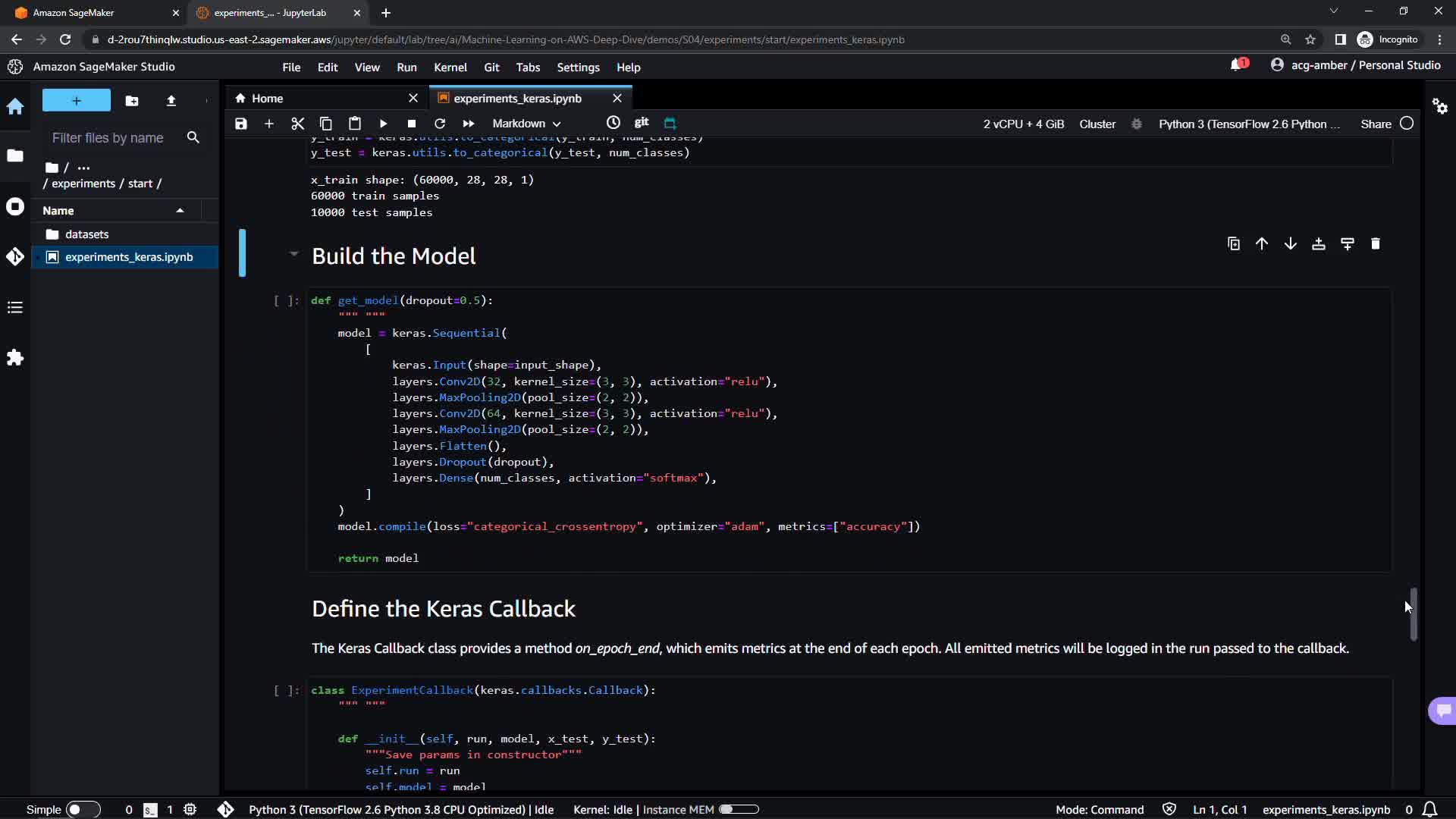Save the notebook with the disk icon
Screen dimensions: 1456x819
coord(240,124)
